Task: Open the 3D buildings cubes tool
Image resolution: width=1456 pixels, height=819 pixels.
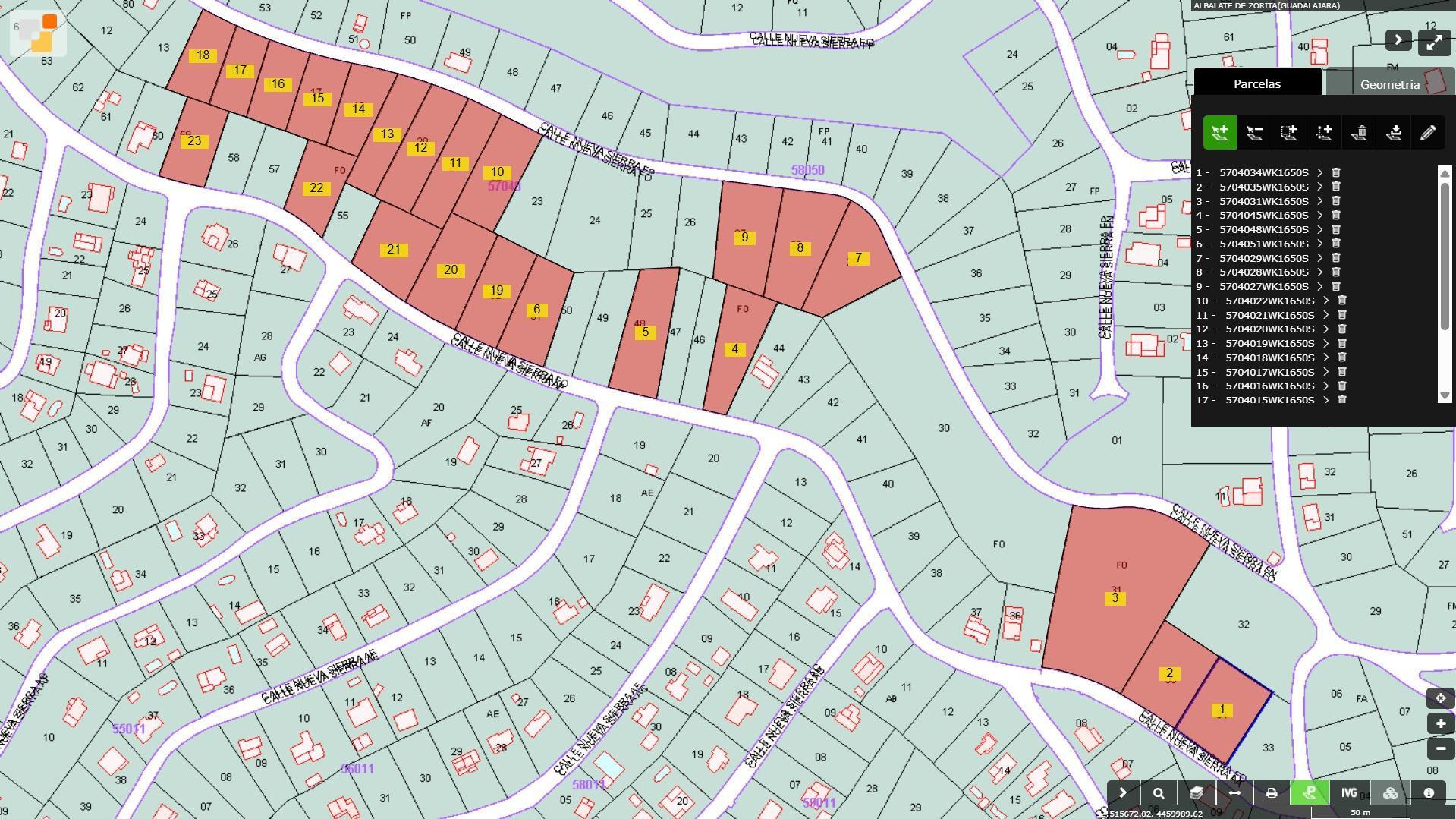Action: [1390, 793]
